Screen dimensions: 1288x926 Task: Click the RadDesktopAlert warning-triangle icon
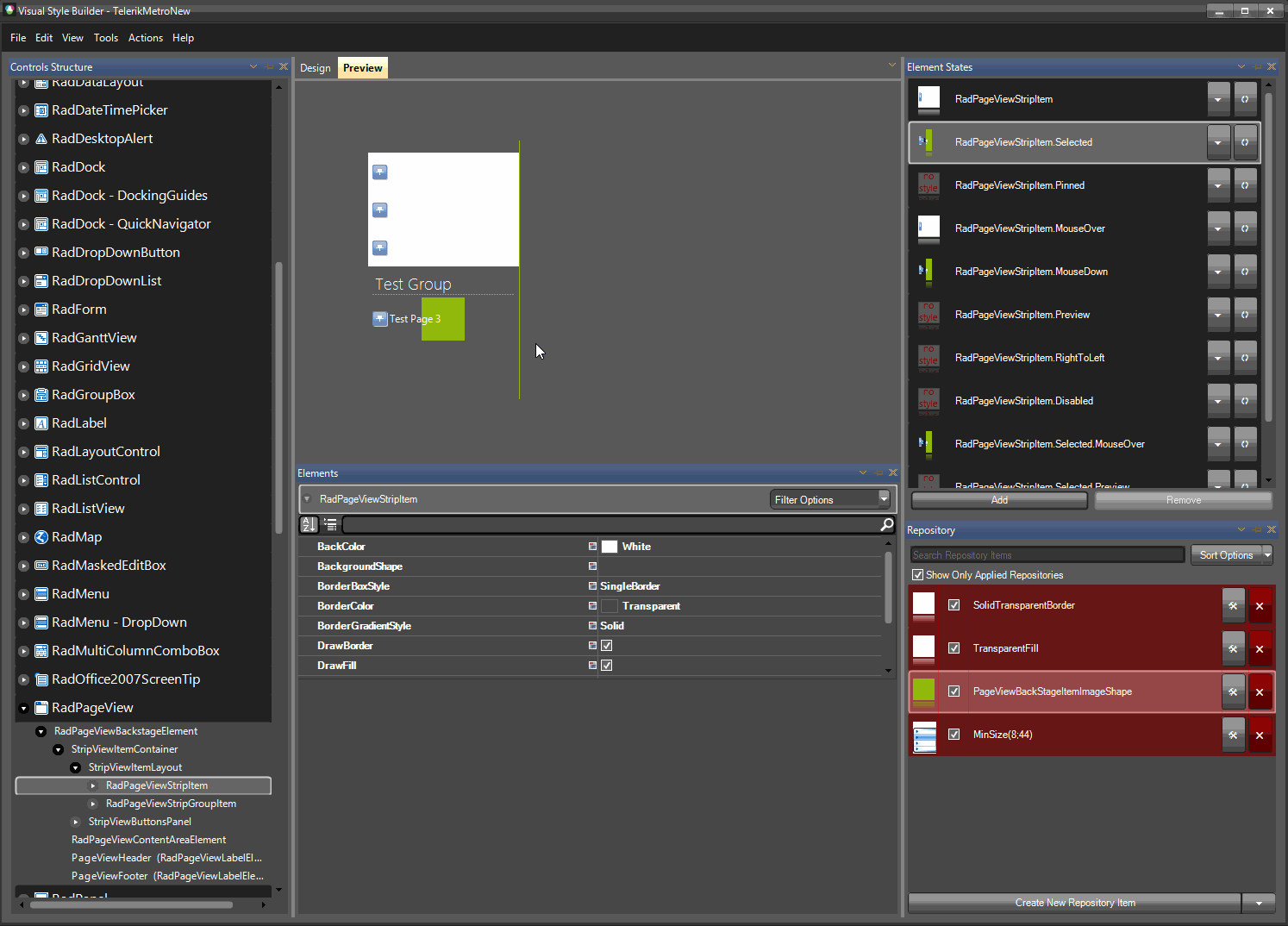coord(41,139)
